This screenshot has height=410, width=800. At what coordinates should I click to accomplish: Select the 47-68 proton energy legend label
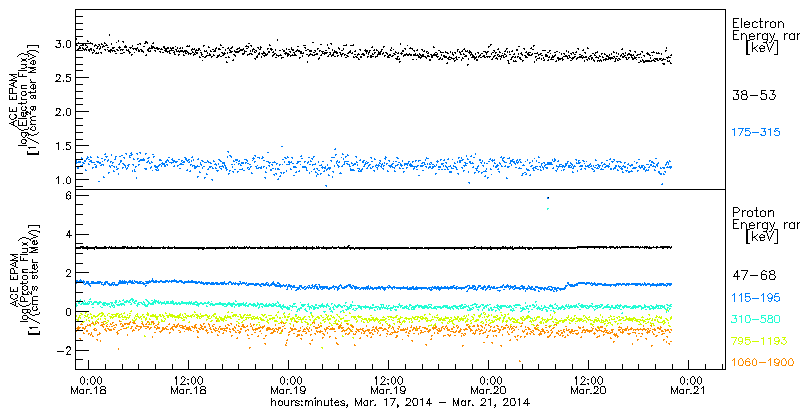(755, 276)
